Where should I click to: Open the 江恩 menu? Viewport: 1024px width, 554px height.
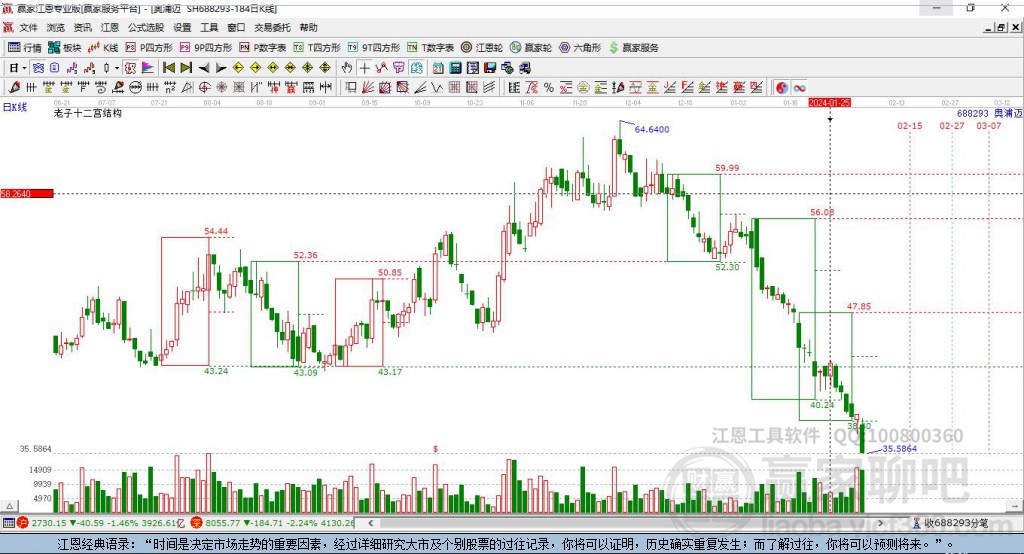(x=110, y=27)
